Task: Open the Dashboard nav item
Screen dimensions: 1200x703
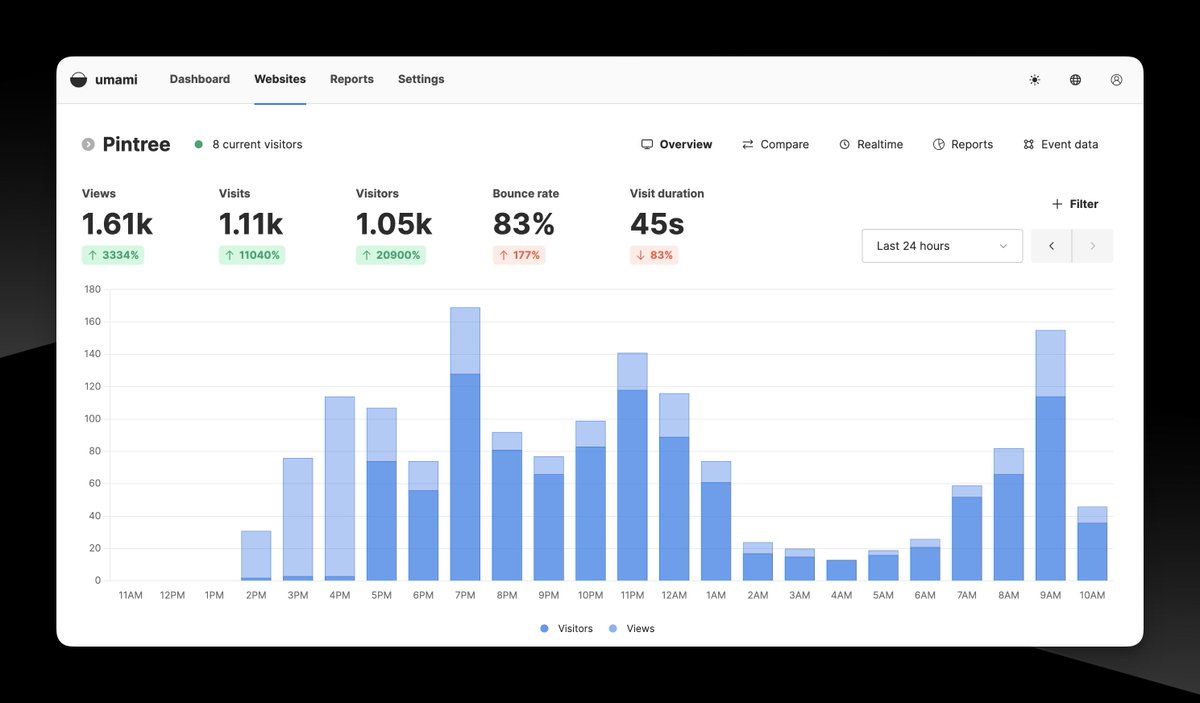Action: coord(200,80)
